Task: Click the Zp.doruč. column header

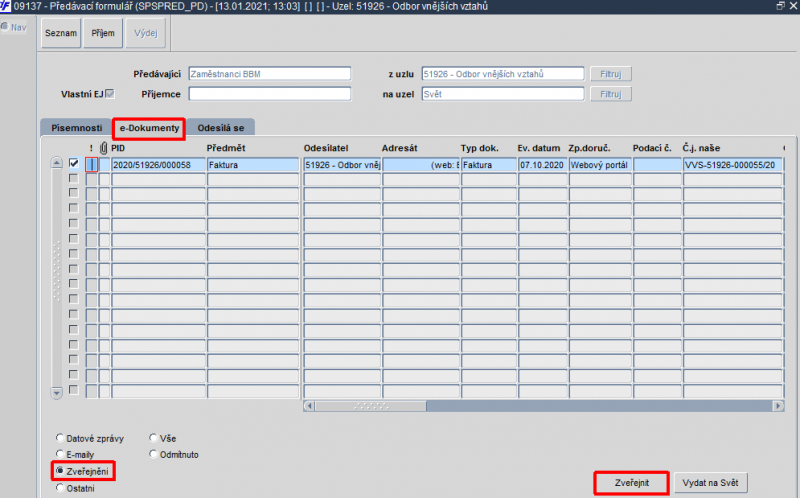Action: [589, 148]
